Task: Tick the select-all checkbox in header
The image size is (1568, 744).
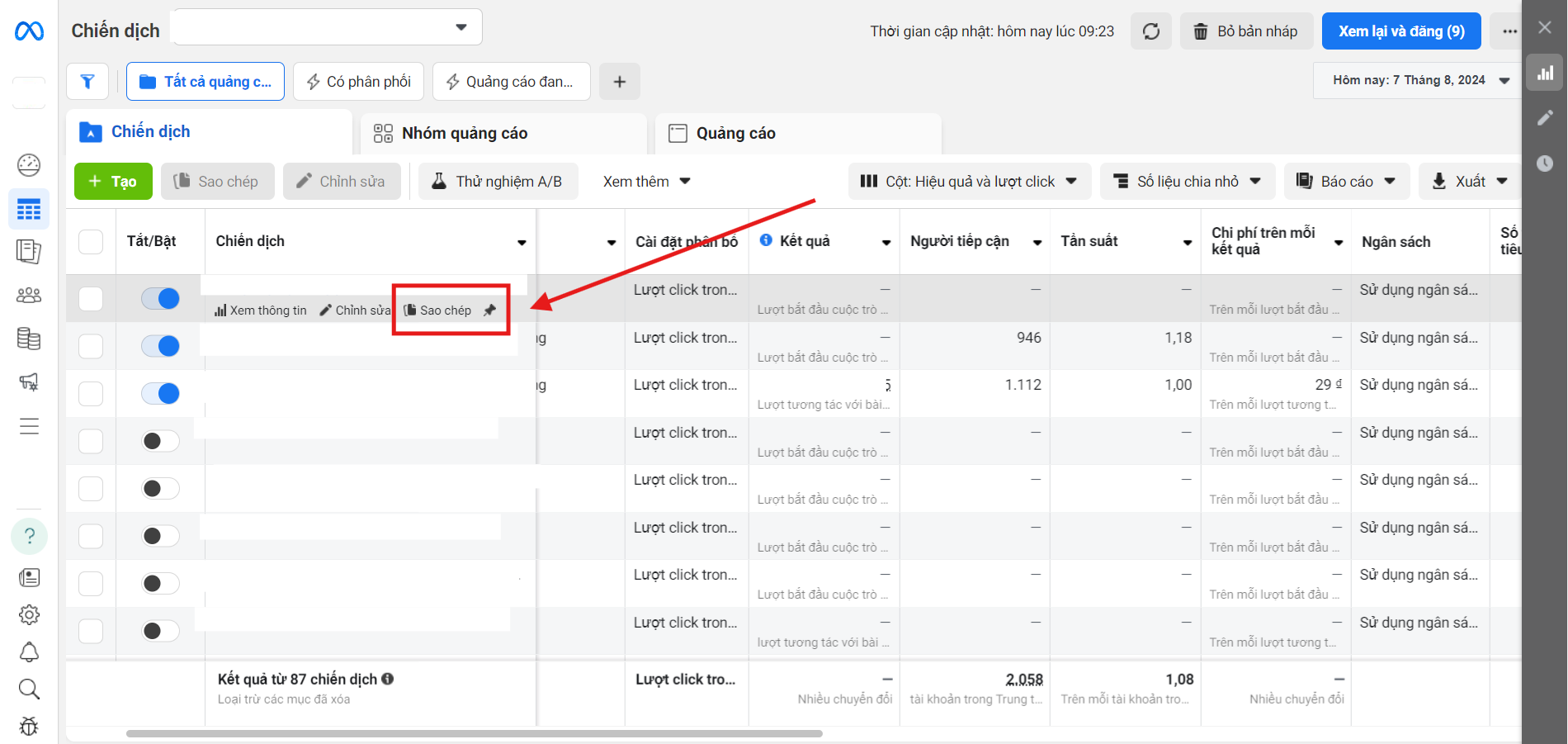Action: pyautogui.click(x=91, y=242)
